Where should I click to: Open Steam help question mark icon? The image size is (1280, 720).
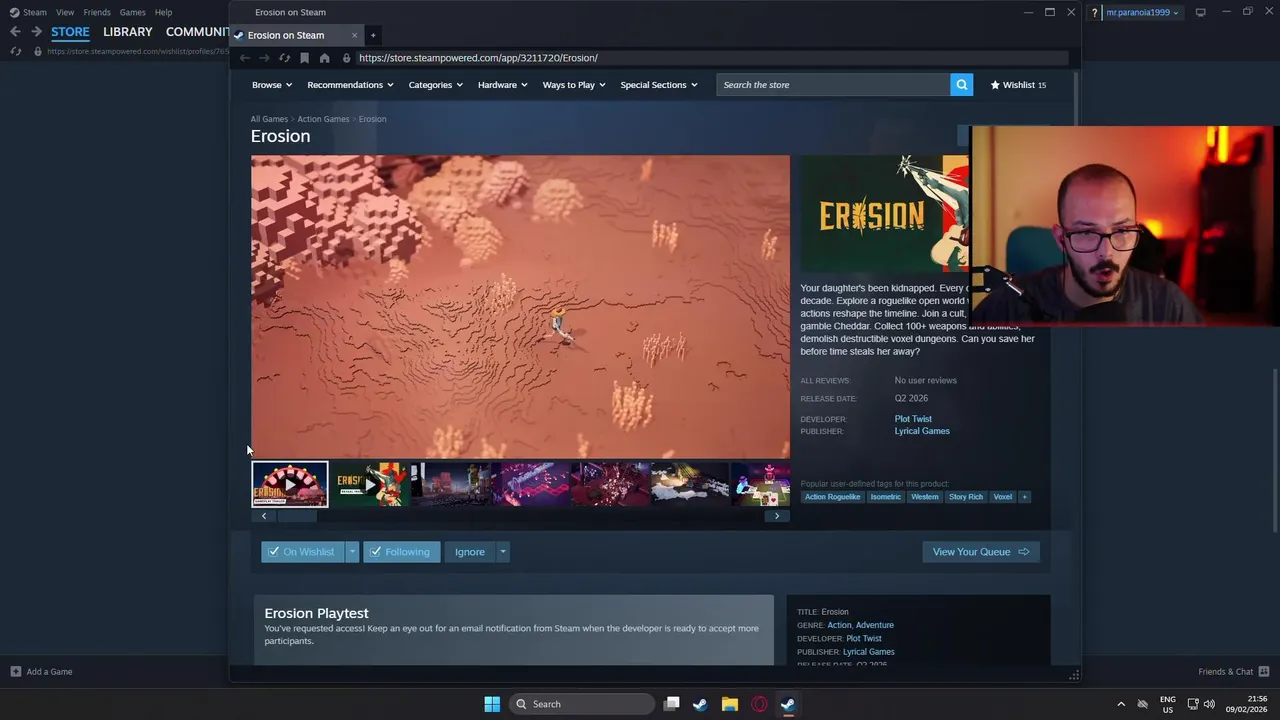point(1094,12)
